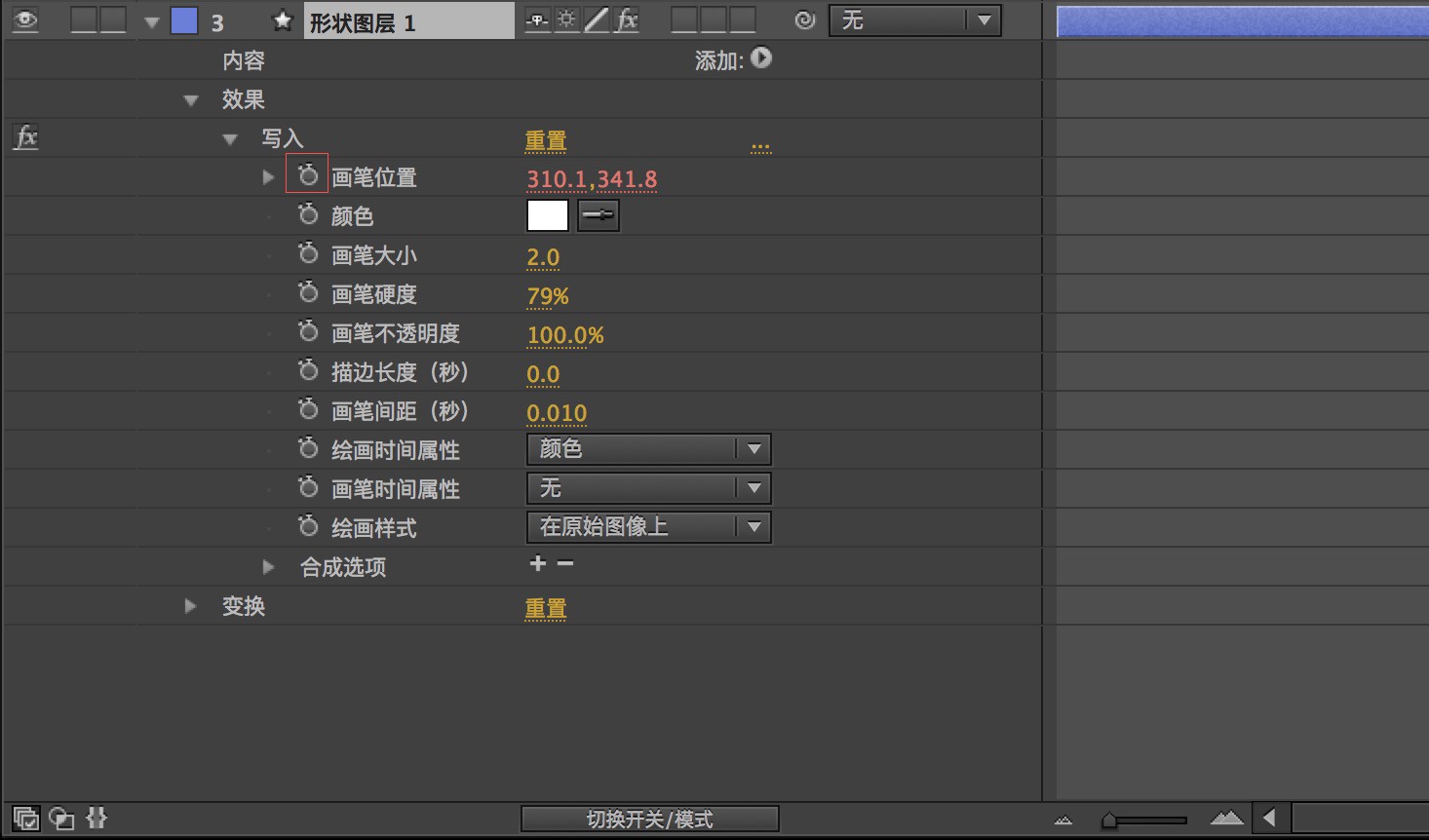Toggle the fx switch in layer switches

(x=628, y=19)
